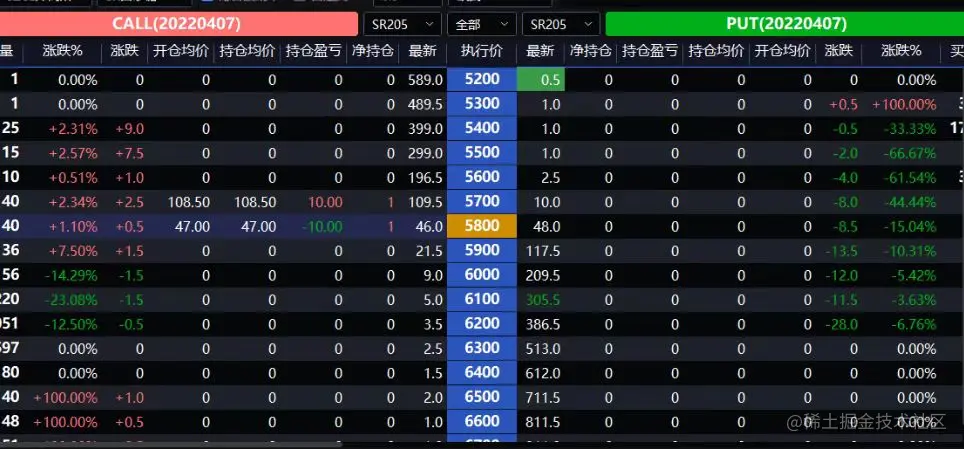This screenshot has height=449, width=964.
Task: Click PUT side 持仓均价 column header
Action: (x=716, y=51)
